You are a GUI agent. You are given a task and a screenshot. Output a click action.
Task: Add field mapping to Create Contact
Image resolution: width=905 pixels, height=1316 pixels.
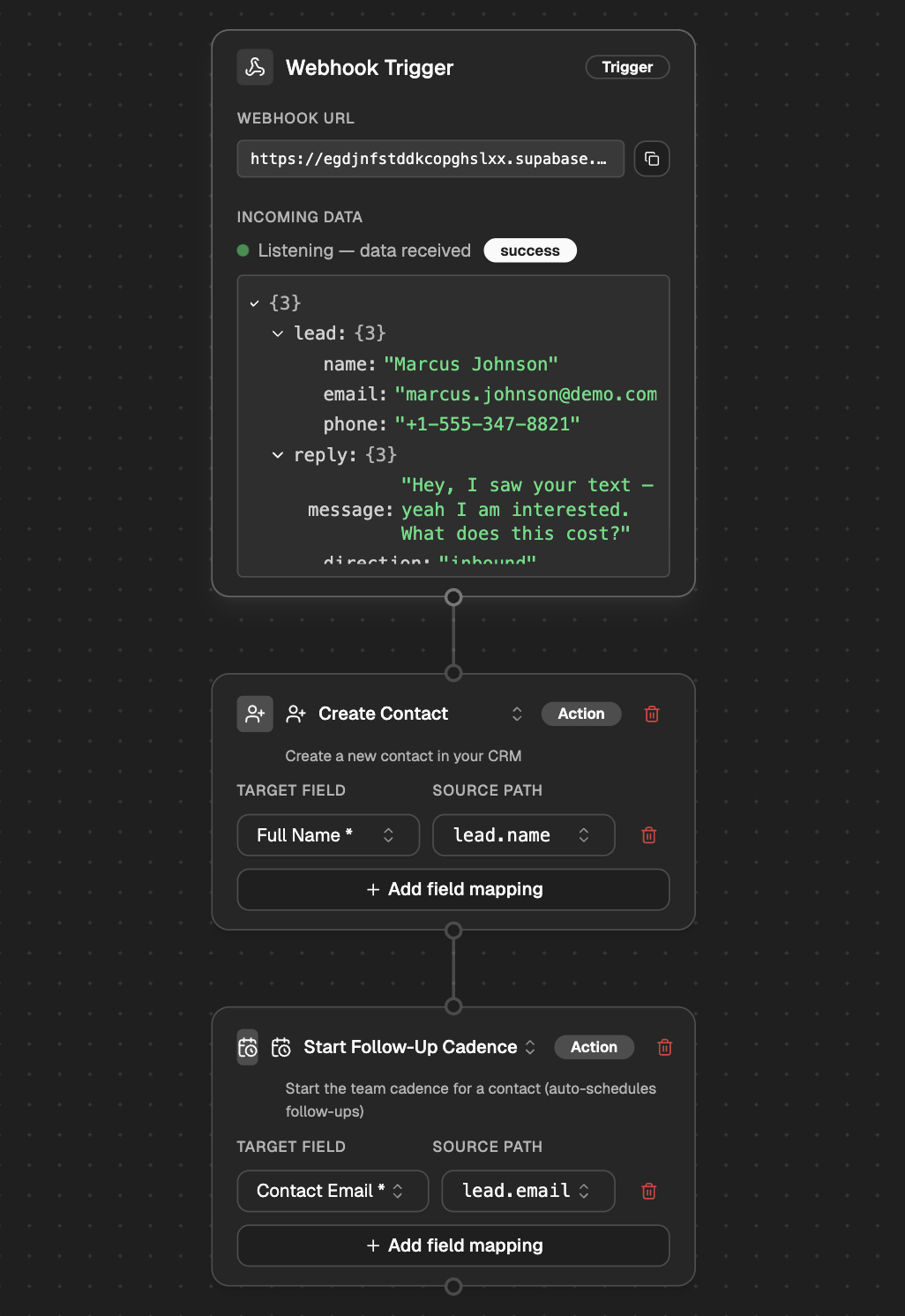tap(453, 889)
